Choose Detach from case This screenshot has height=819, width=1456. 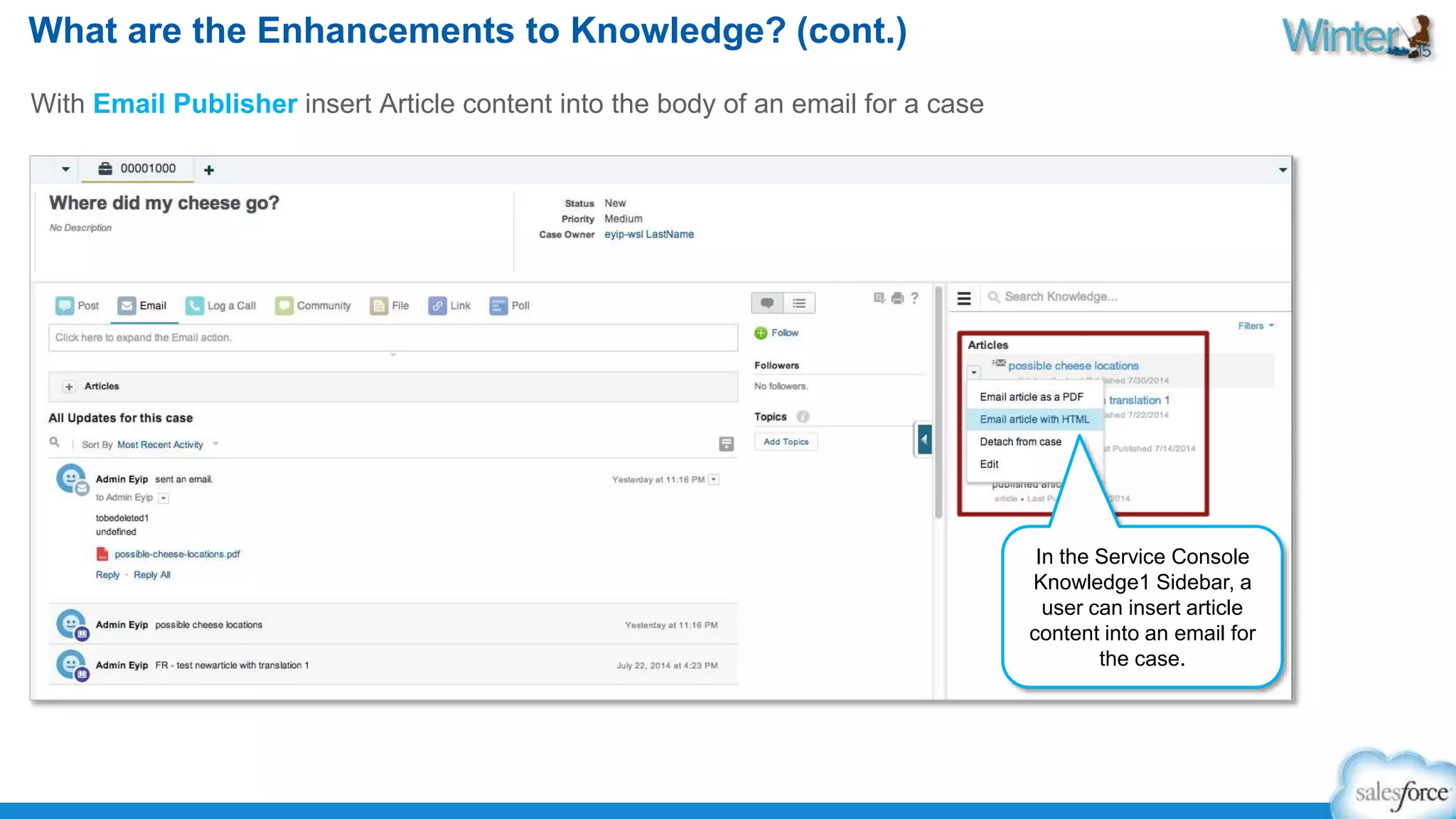1021,441
